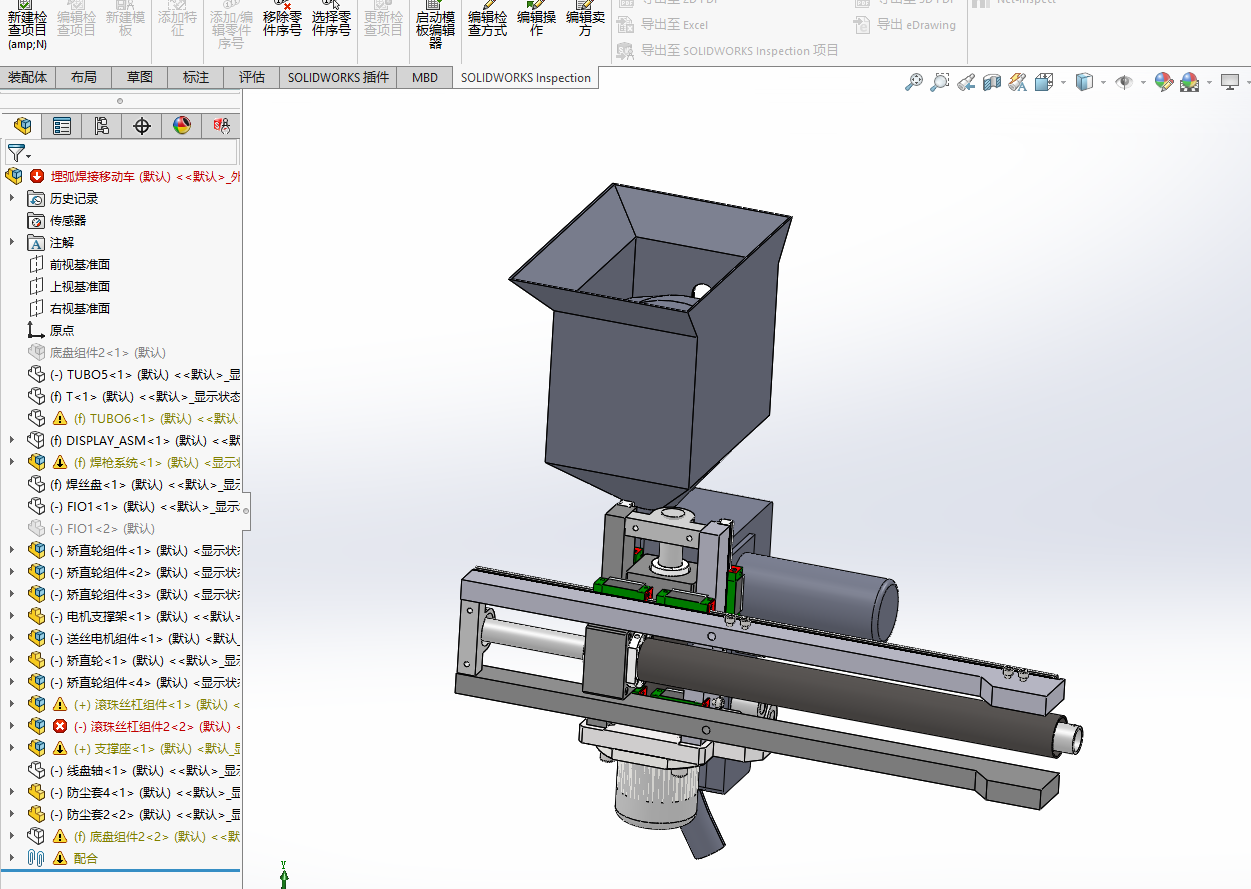Switch to the 草图 tab
Image resolution: width=1251 pixels, height=889 pixels.
tap(140, 77)
